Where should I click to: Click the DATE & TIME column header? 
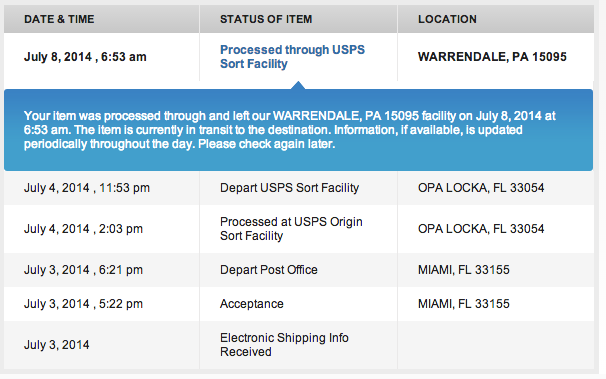click(x=59, y=19)
